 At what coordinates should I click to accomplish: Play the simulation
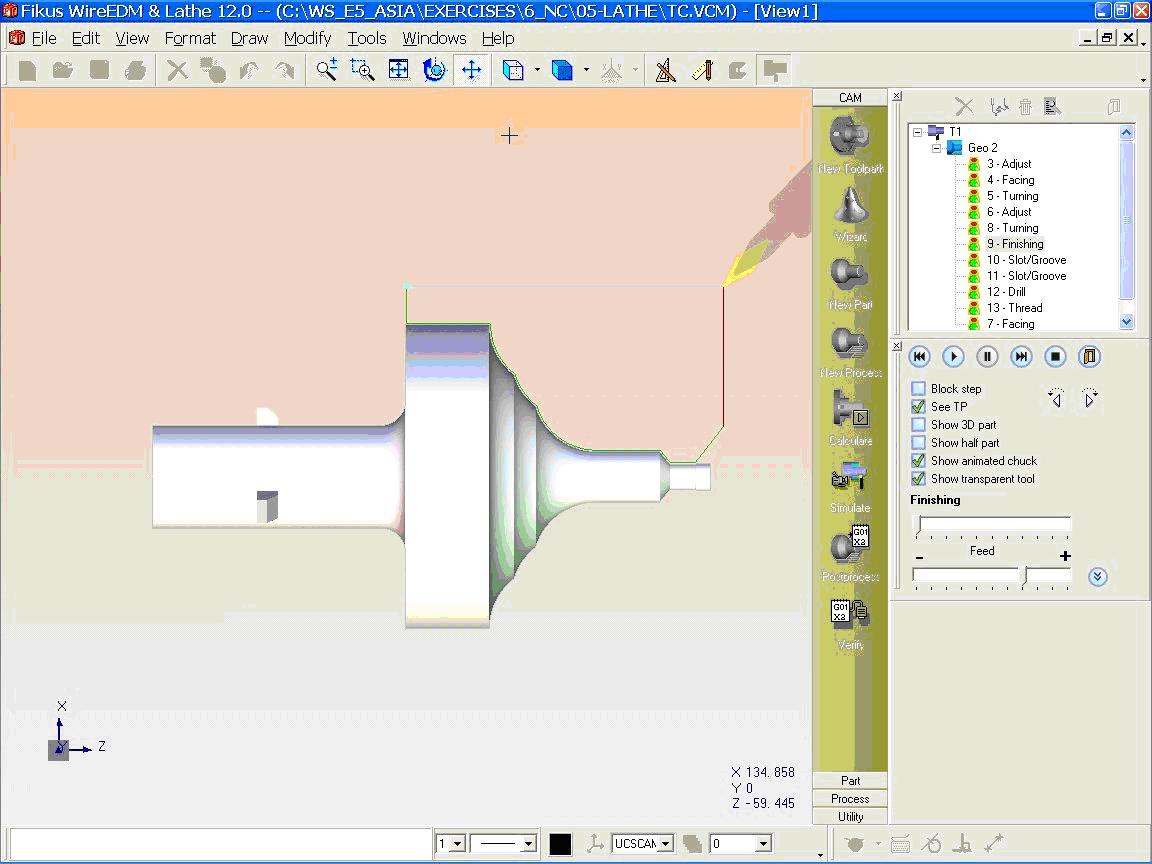tap(953, 356)
